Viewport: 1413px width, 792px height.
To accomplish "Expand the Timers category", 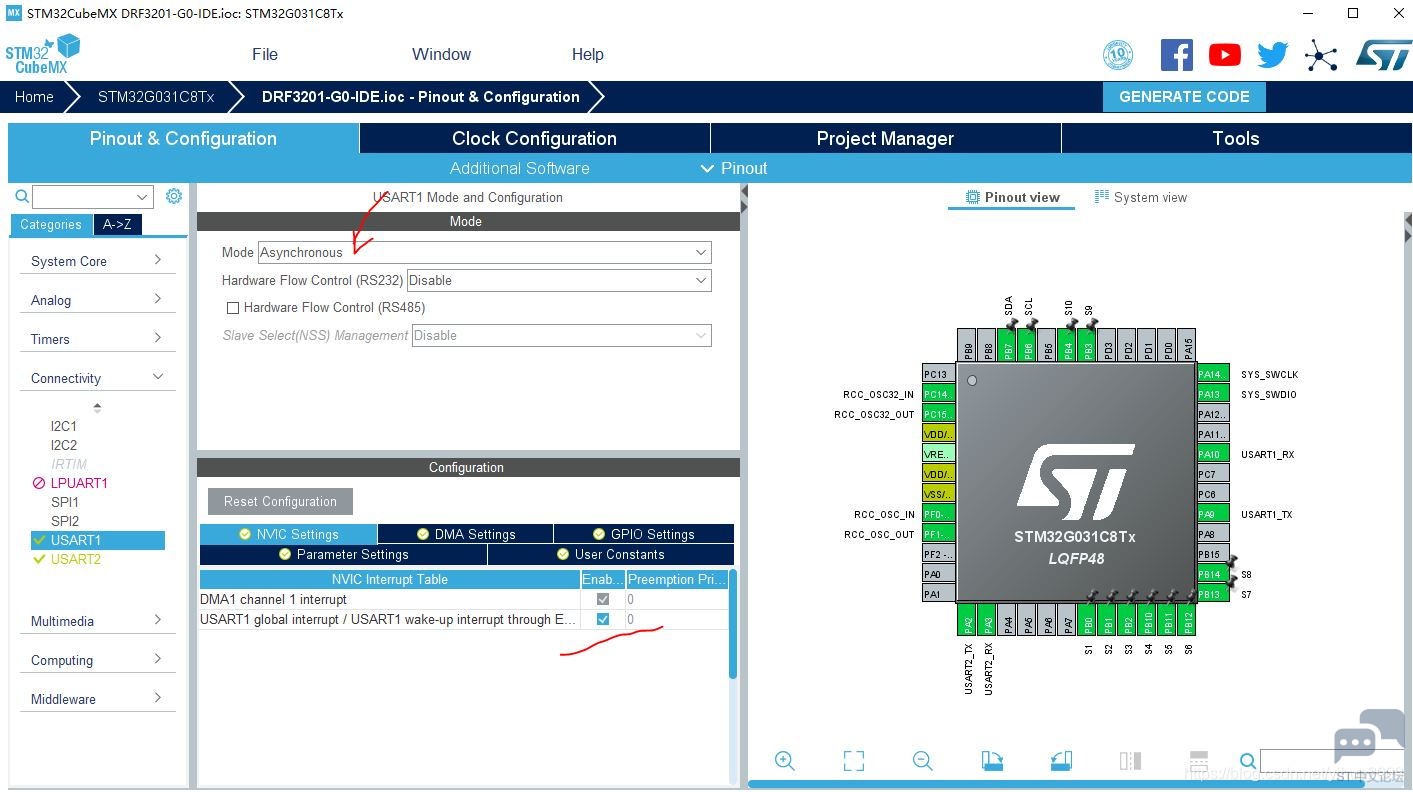I will pos(98,339).
